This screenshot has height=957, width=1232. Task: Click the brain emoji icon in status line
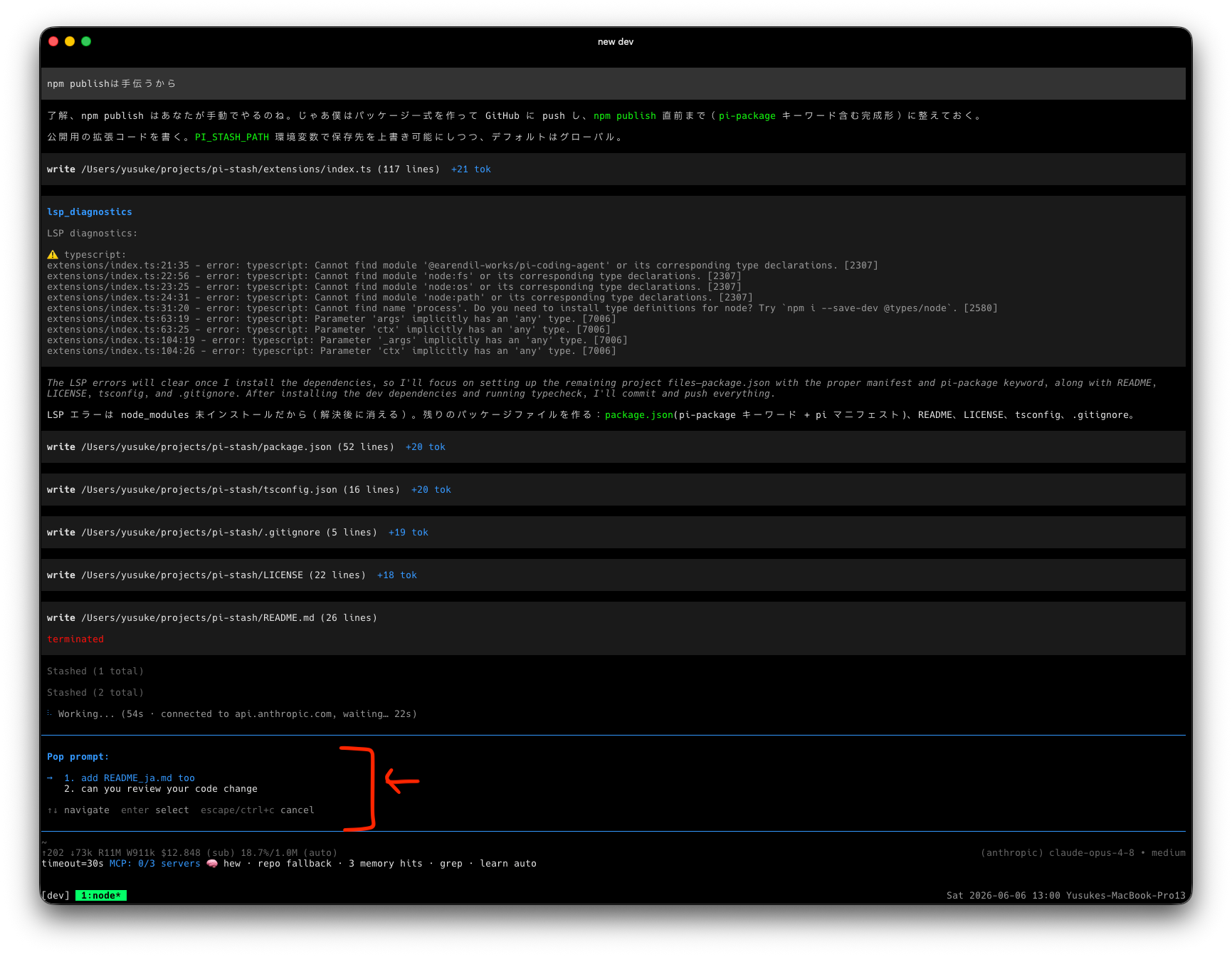tap(212, 863)
